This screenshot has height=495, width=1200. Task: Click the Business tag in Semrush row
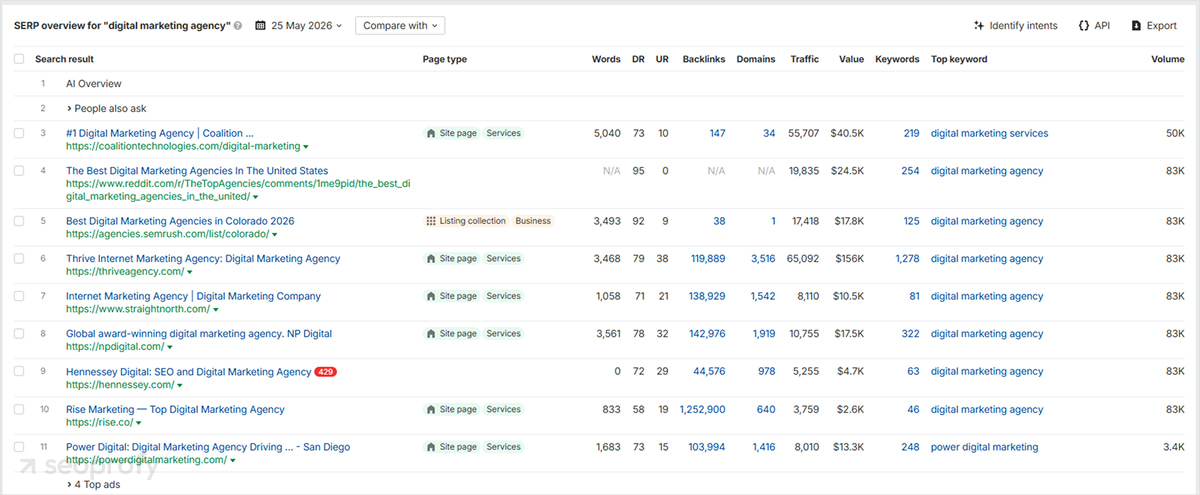533,221
